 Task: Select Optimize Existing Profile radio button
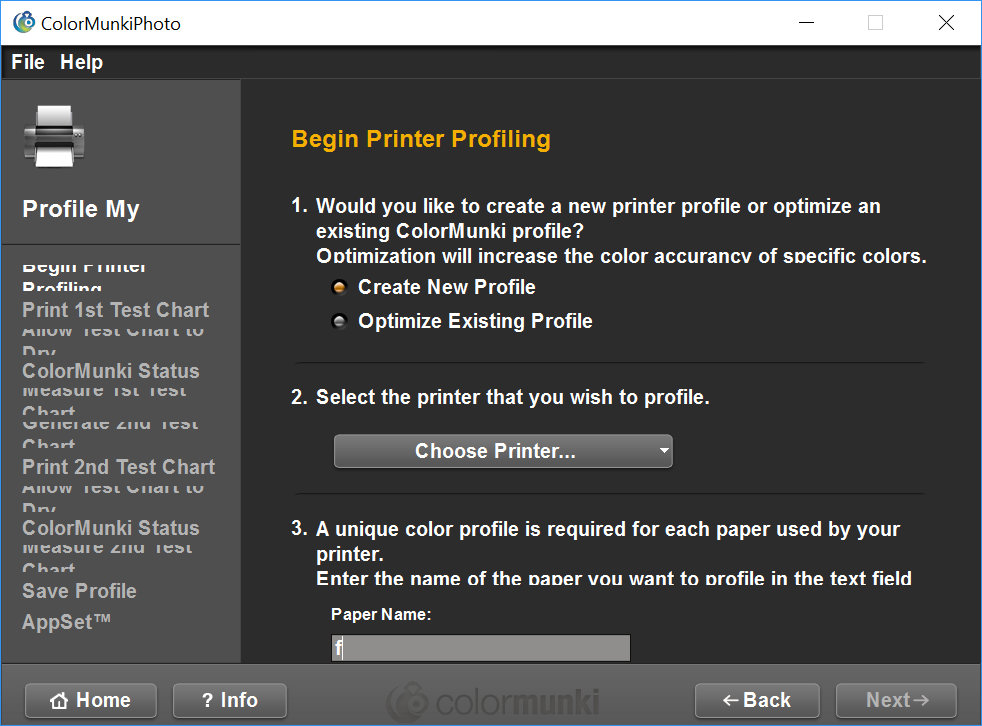point(340,322)
